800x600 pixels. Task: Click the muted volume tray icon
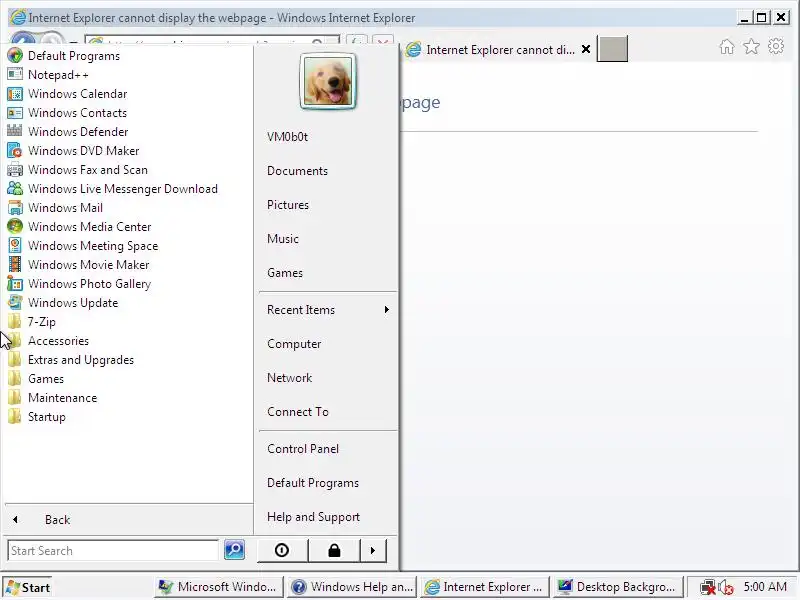[726, 588]
